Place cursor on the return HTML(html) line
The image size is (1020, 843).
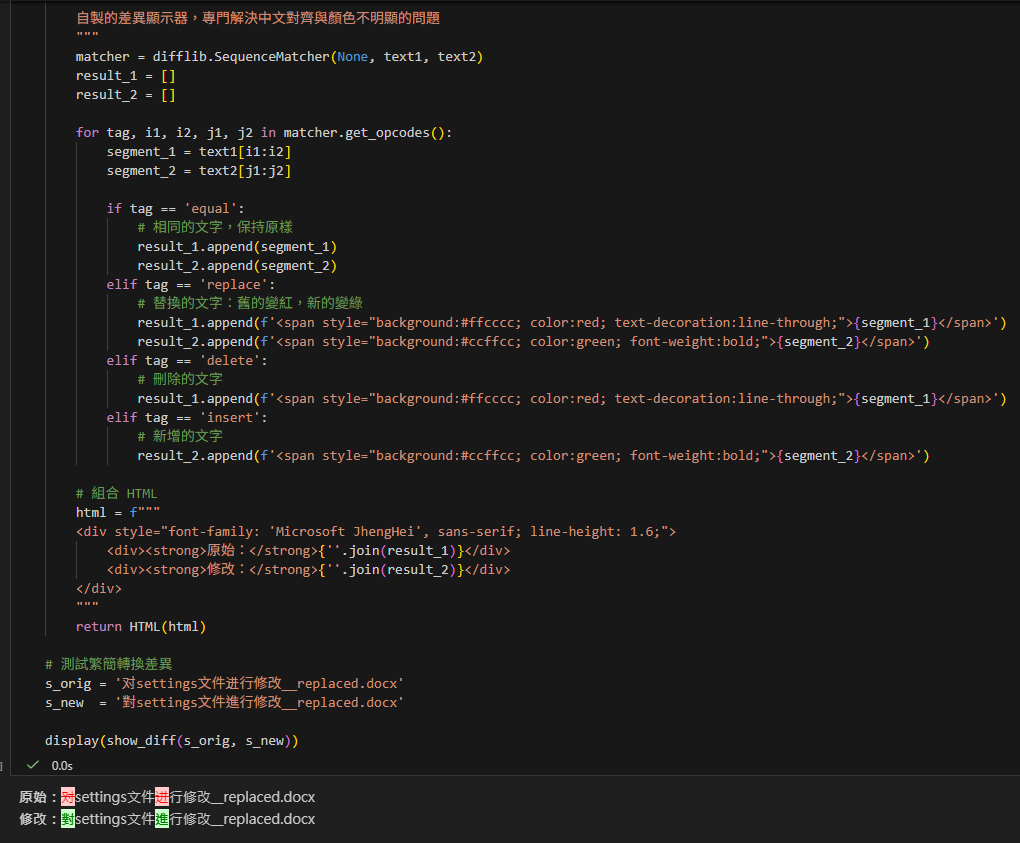tap(140, 626)
